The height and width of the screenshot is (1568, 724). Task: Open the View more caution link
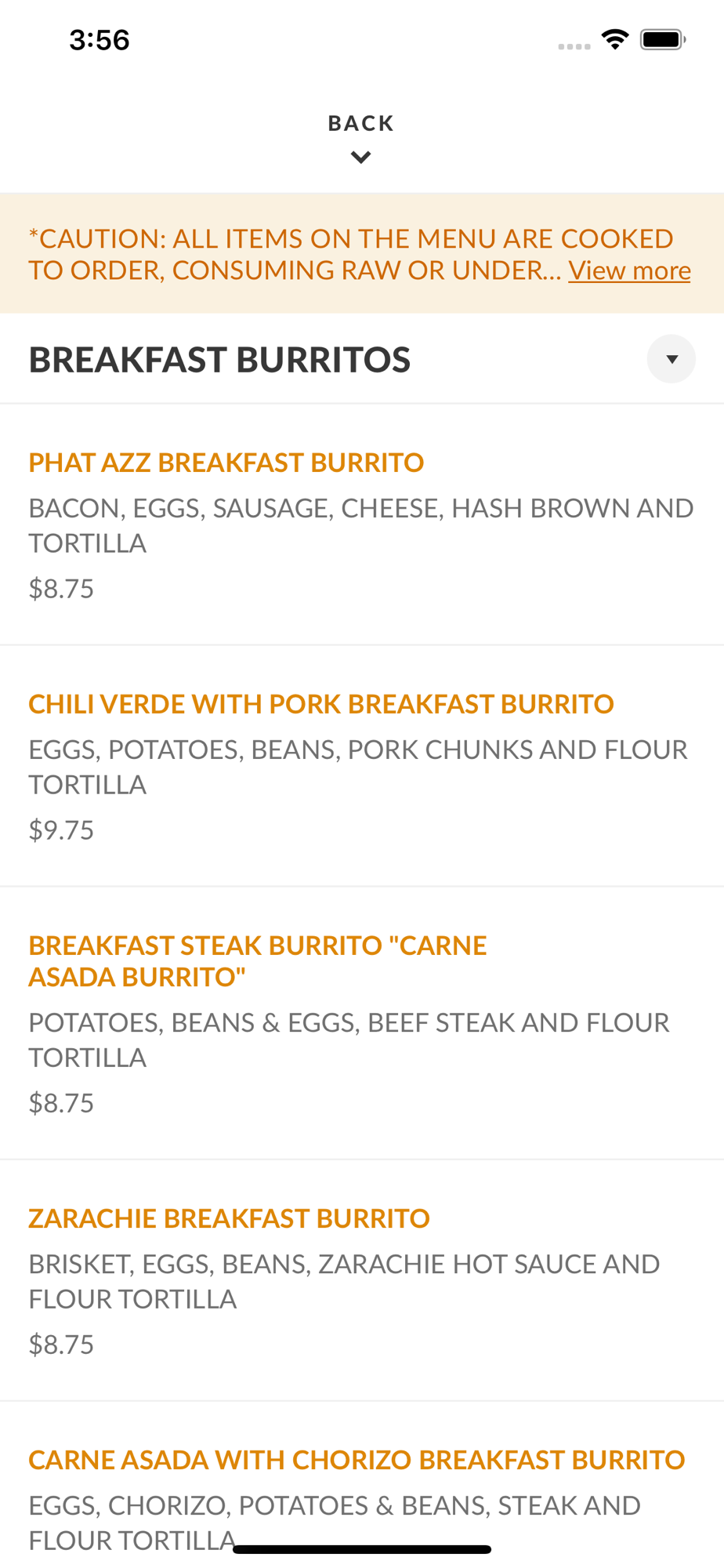[629, 270]
